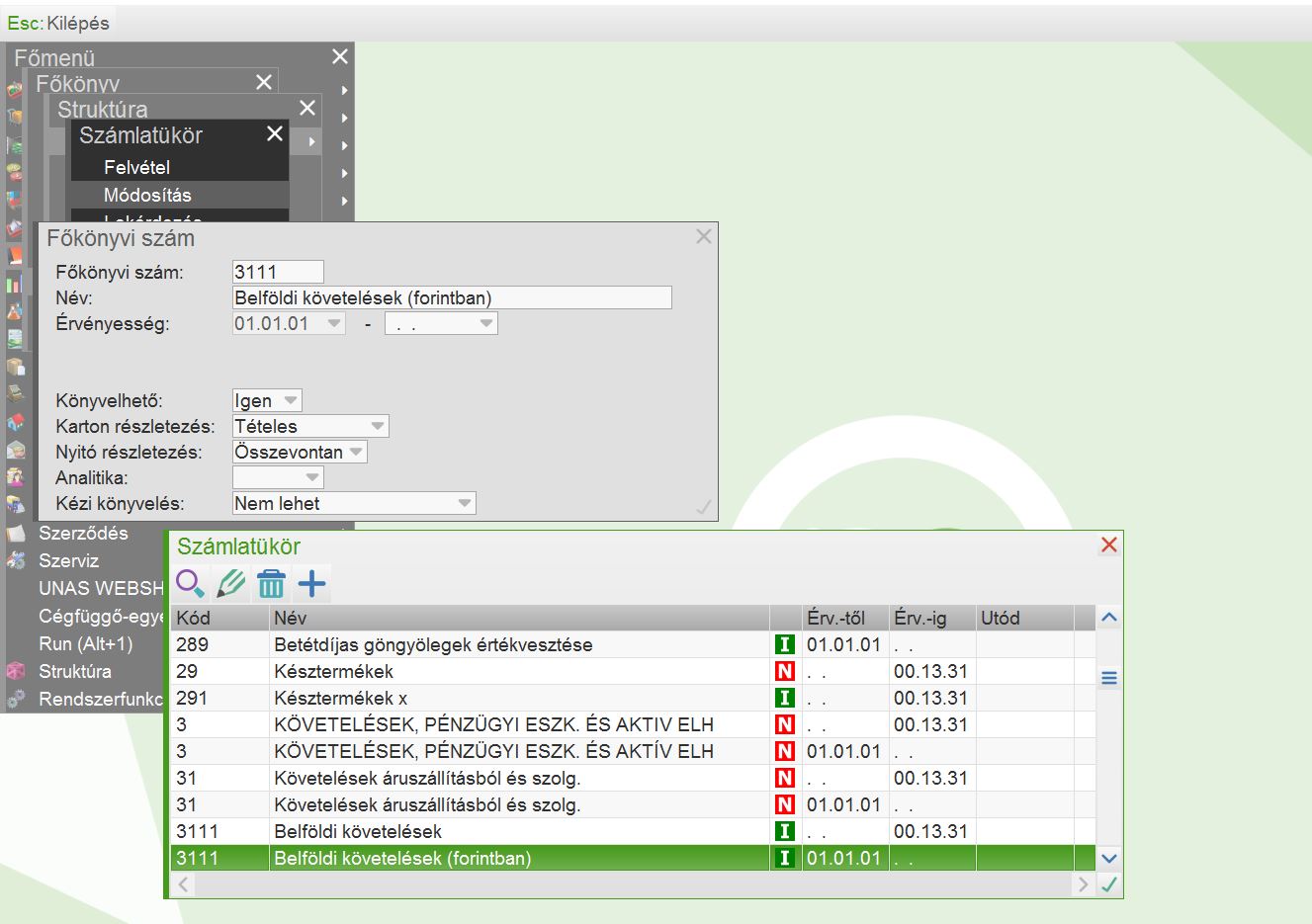This screenshot has width=1312, height=924.
Task: Click the trash delete icon in Számlatükör
Action: tap(271, 584)
